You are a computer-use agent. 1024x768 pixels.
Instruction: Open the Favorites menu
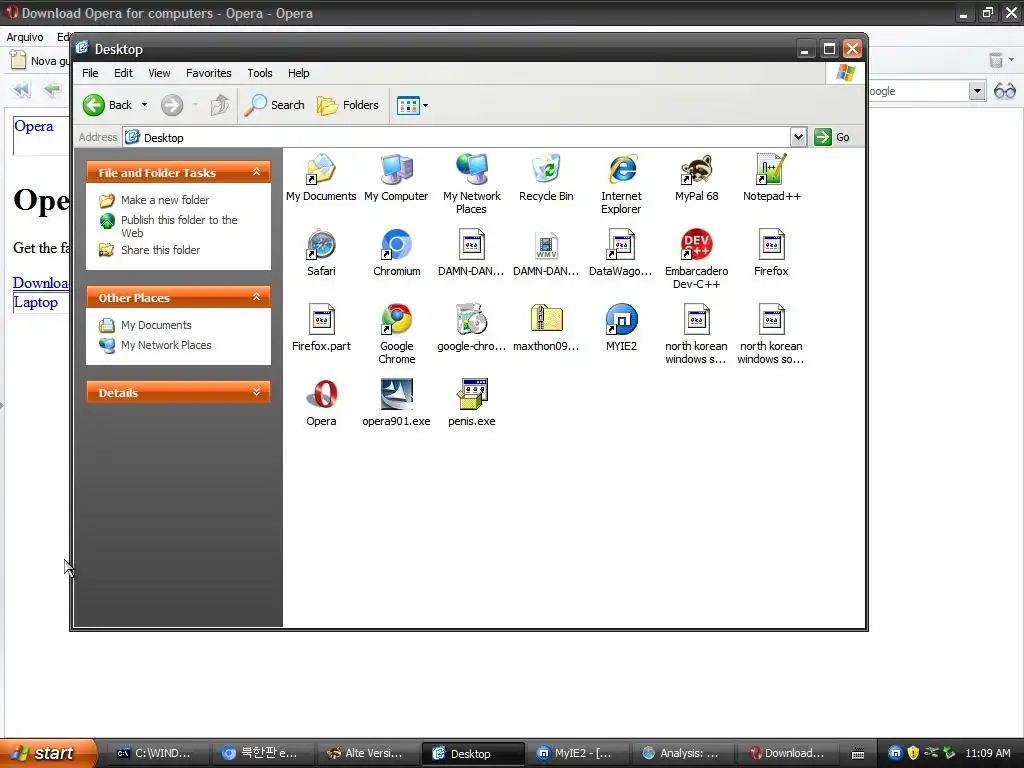click(208, 73)
